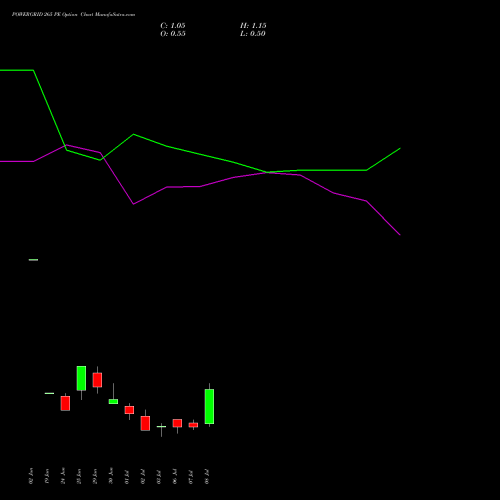Click the close value C: 1.05
The height and width of the screenshot is (500, 500).
[173, 26]
